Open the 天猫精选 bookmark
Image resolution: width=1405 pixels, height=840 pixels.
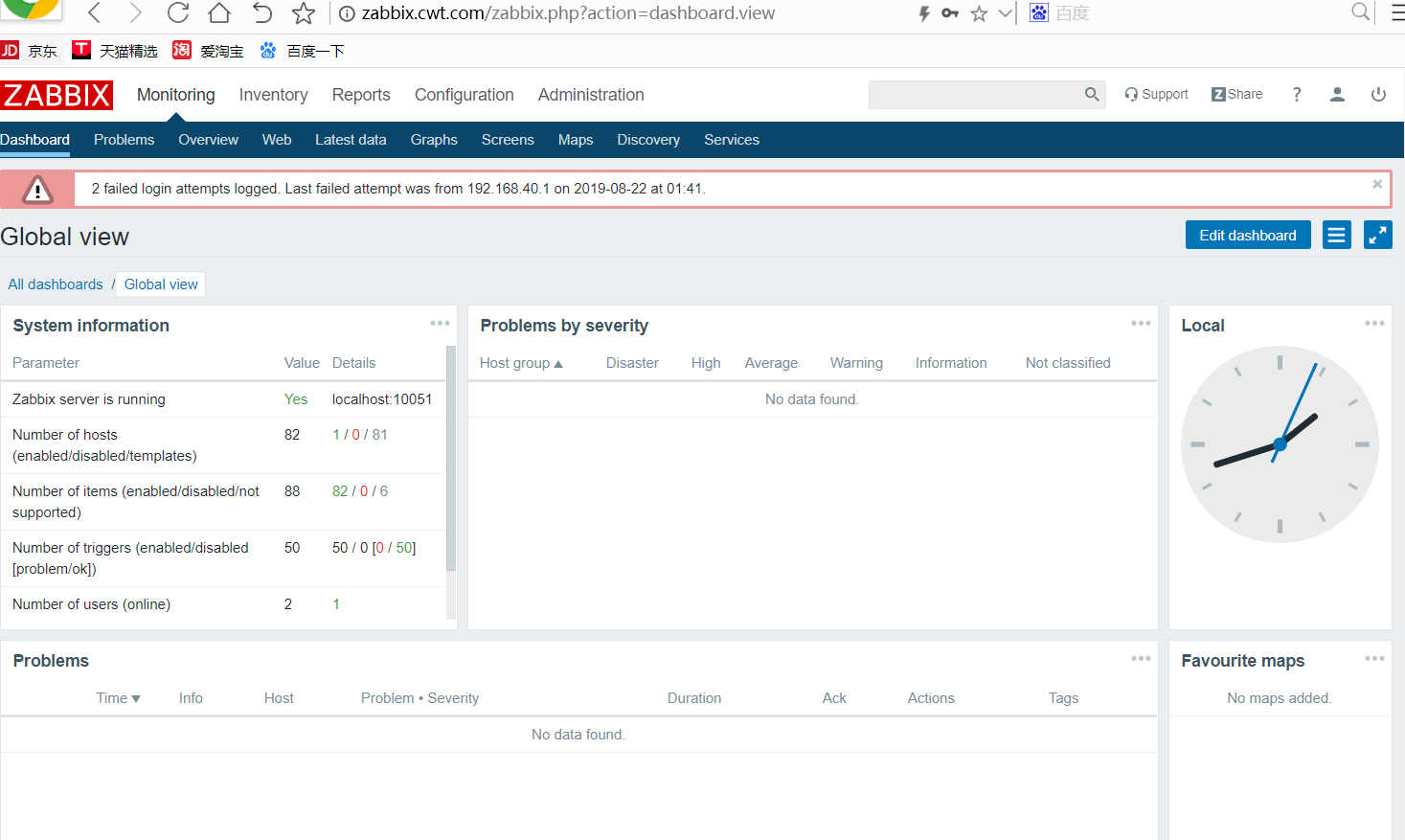point(115,51)
